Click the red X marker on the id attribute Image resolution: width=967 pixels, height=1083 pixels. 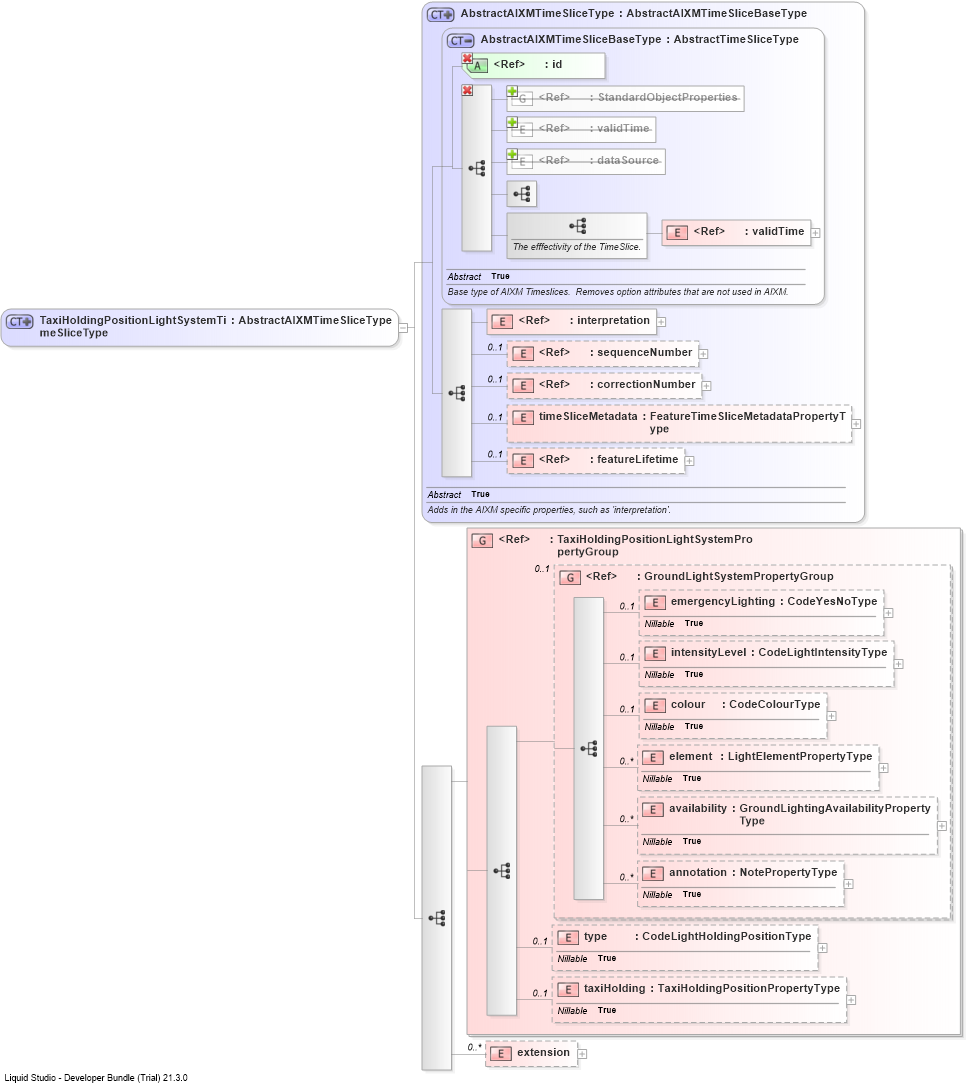point(468,59)
